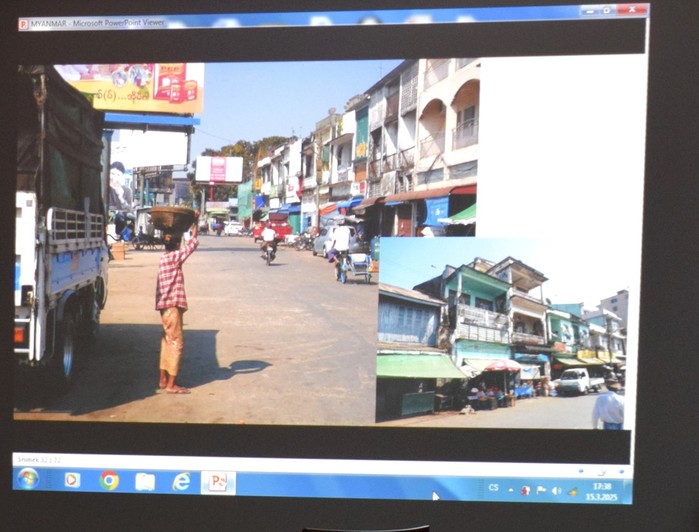Click the large street photo on the slide
This screenshot has height=532, width=699.
(x=196, y=241)
